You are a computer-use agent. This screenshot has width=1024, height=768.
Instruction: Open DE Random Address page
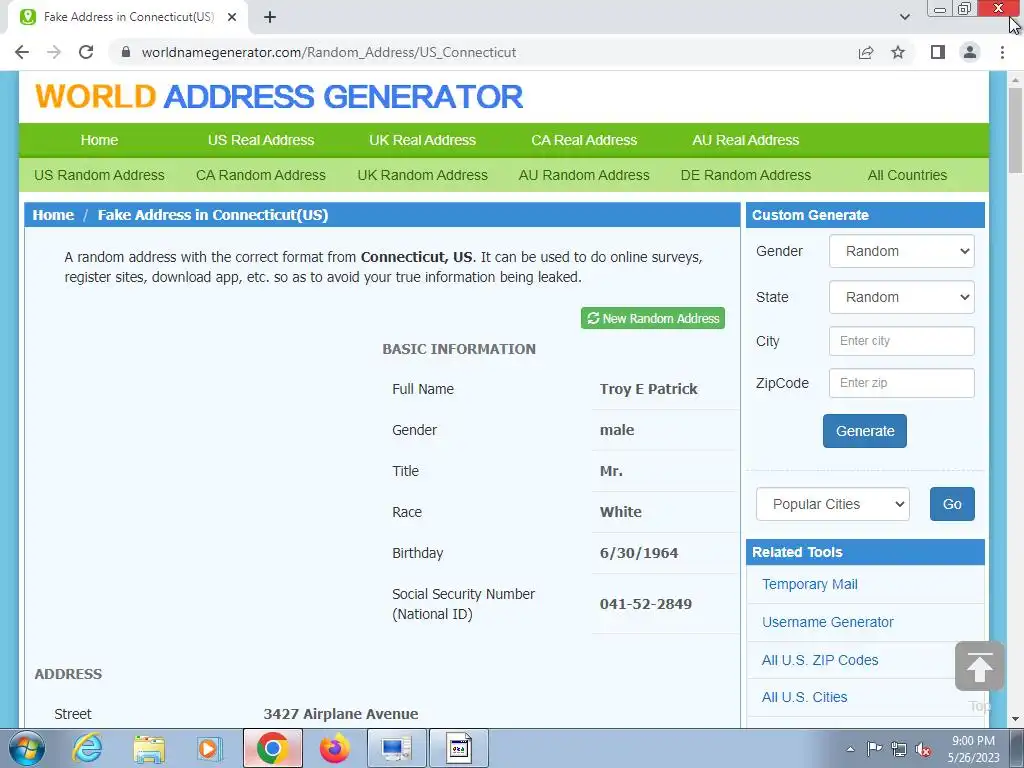click(x=746, y=175)
